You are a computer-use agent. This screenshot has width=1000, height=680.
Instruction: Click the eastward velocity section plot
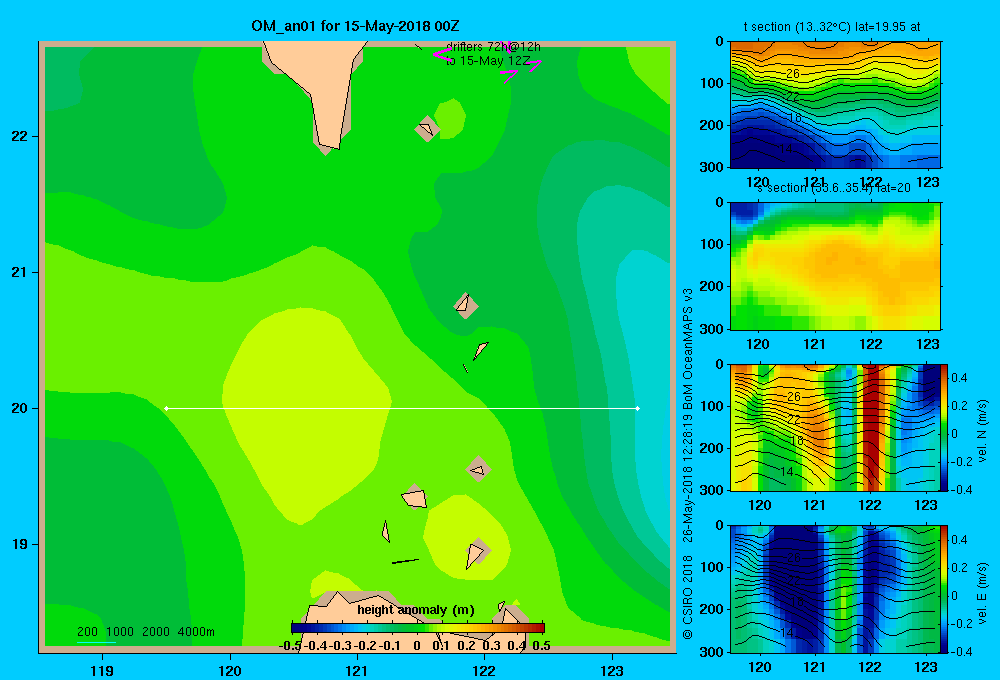click(835, 589)
